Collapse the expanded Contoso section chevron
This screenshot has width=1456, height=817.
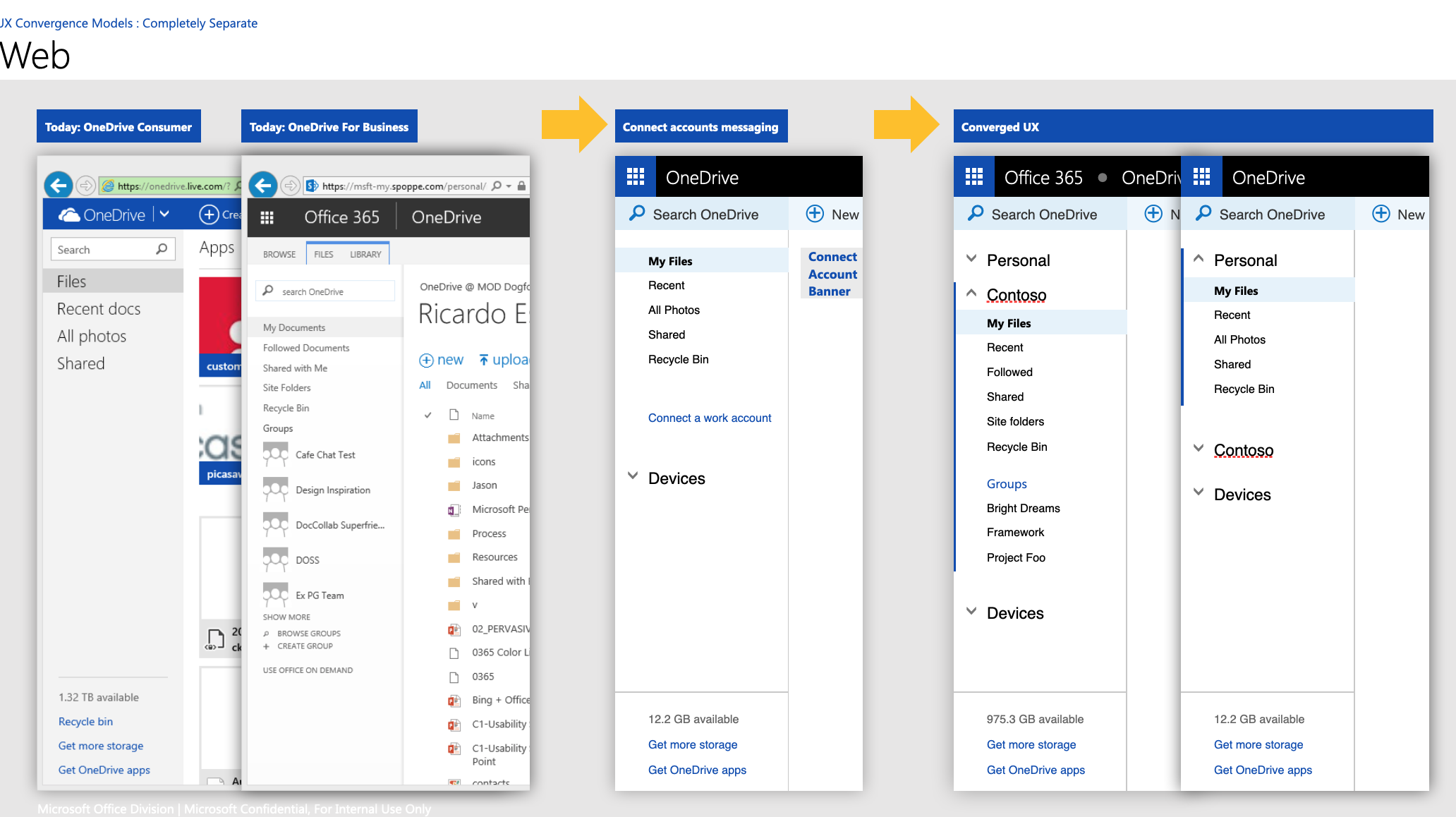click(971, 293)
